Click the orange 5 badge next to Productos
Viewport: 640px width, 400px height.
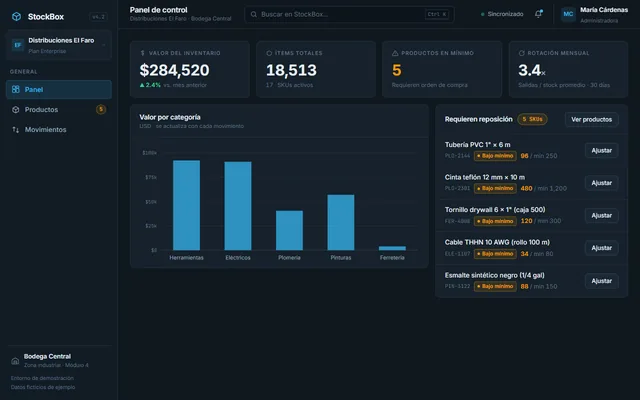click(101, 109)
